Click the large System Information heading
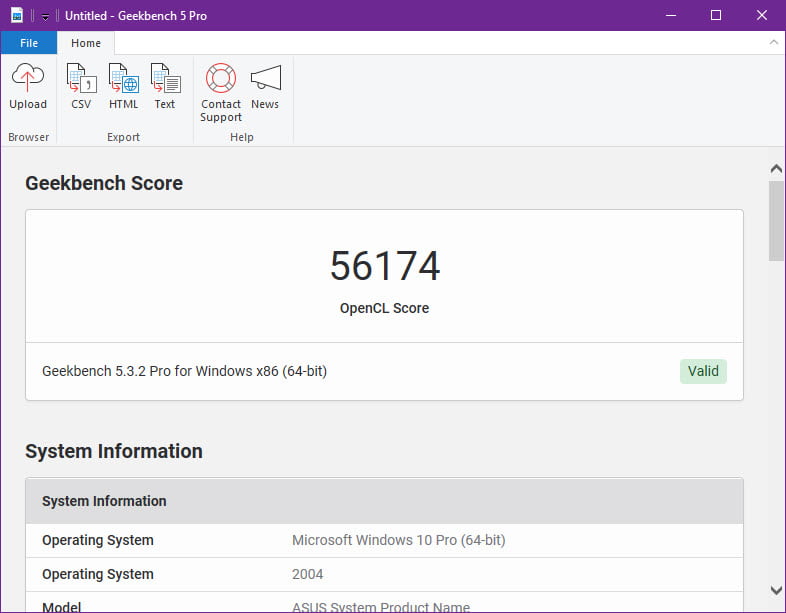Screen dimensions: 786x613 114,452
